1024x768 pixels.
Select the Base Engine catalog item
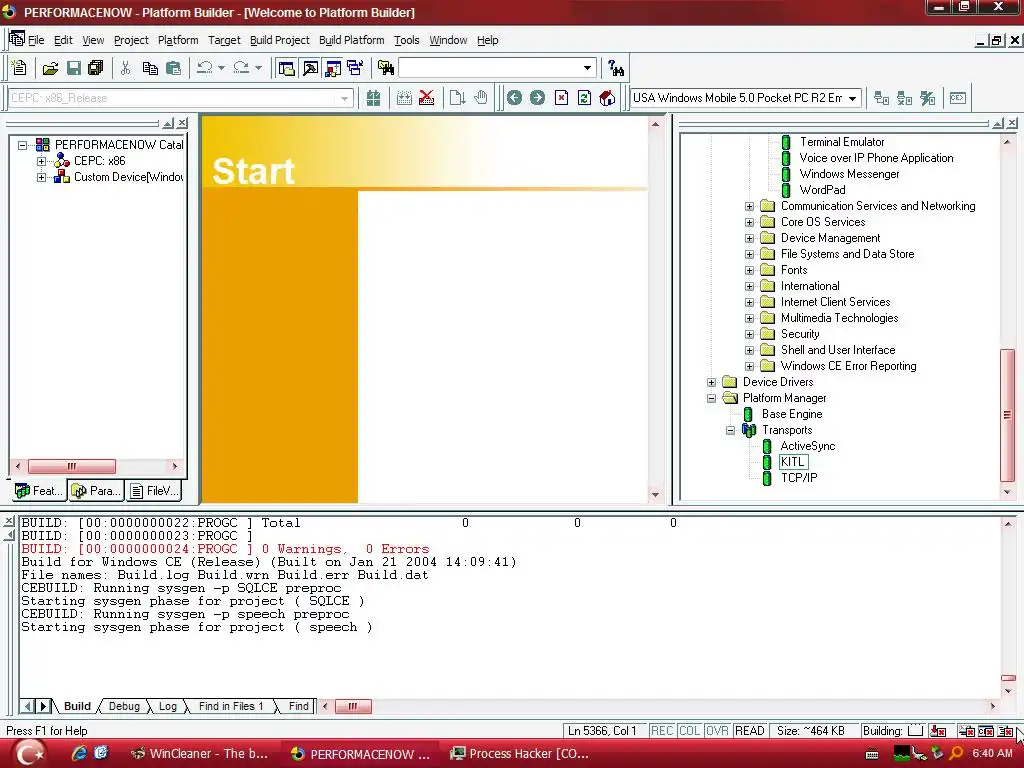792,414
